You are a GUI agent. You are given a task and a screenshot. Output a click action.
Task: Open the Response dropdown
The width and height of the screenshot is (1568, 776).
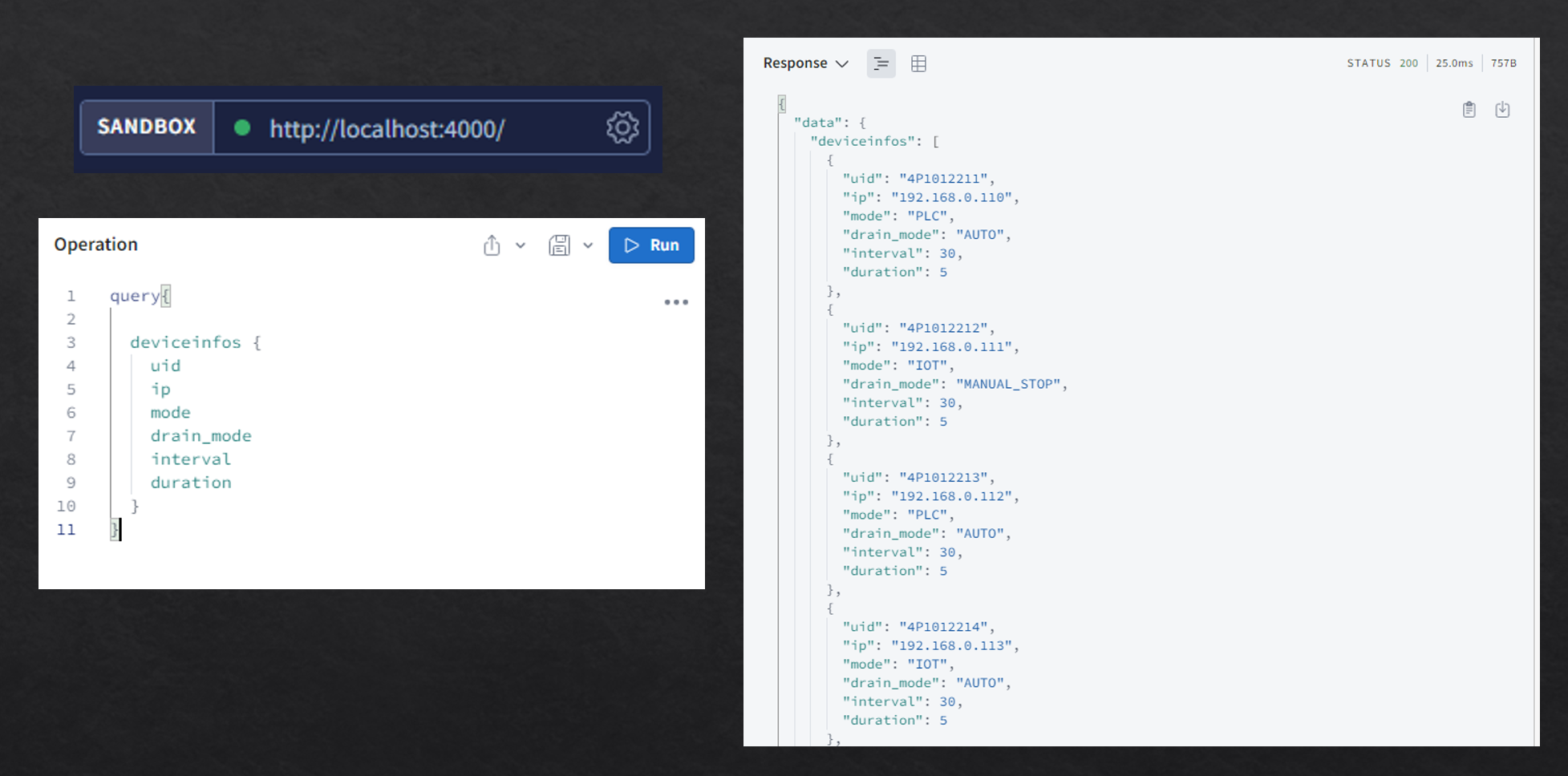[x=805, y=63]
